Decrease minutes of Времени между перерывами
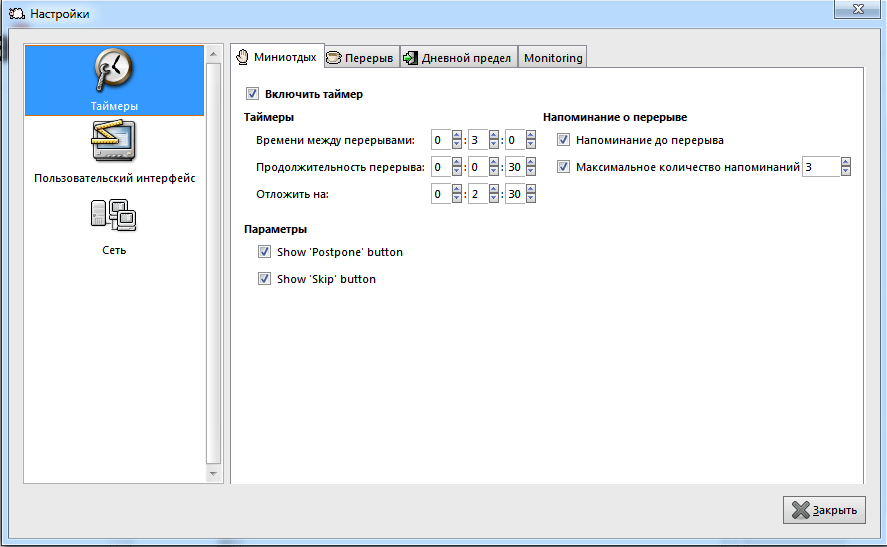Image resolution: width=887 pixels, height=547 pixels. pos(494,144)
